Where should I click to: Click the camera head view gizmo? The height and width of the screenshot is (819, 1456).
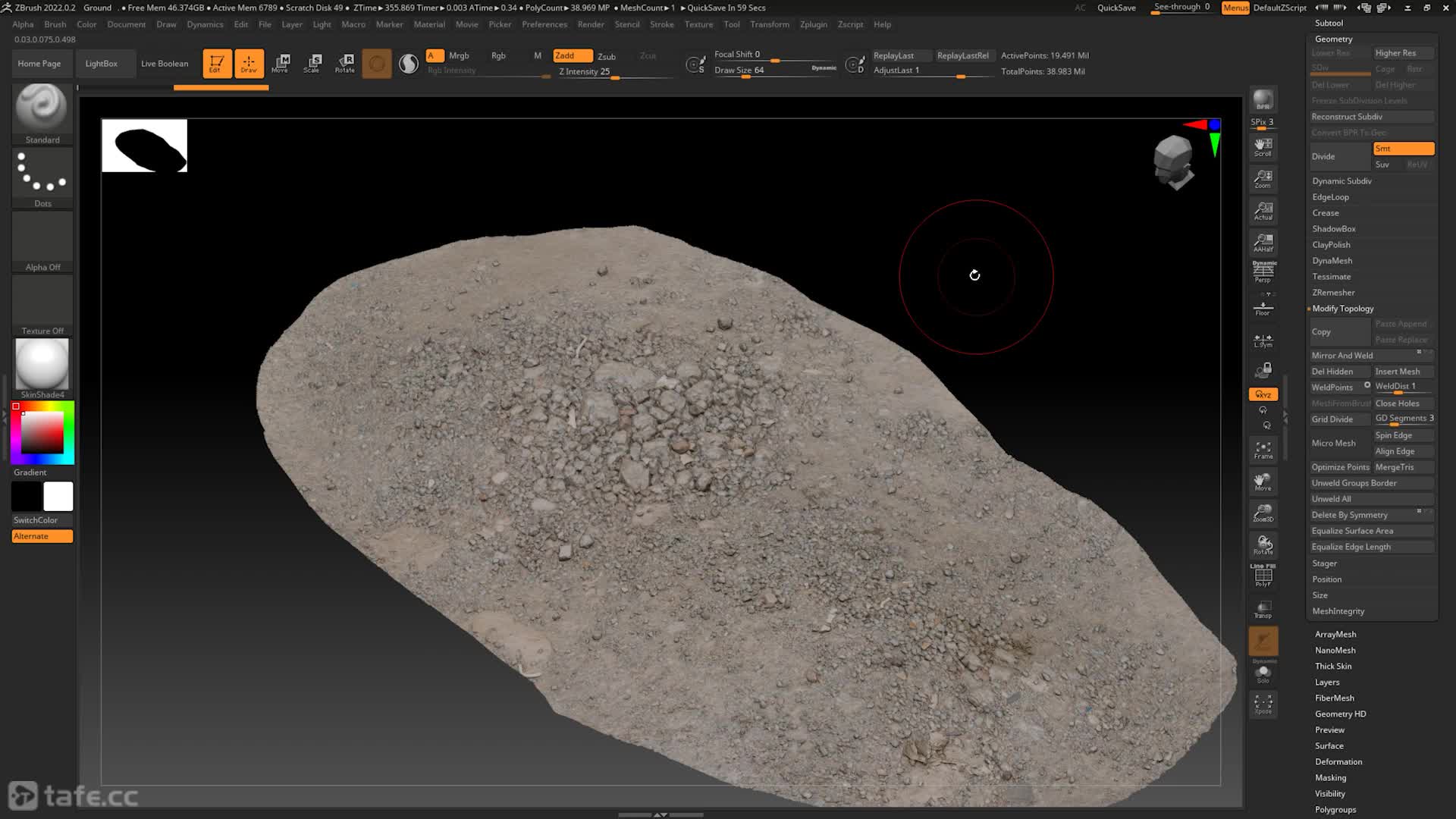(1173, 162)
